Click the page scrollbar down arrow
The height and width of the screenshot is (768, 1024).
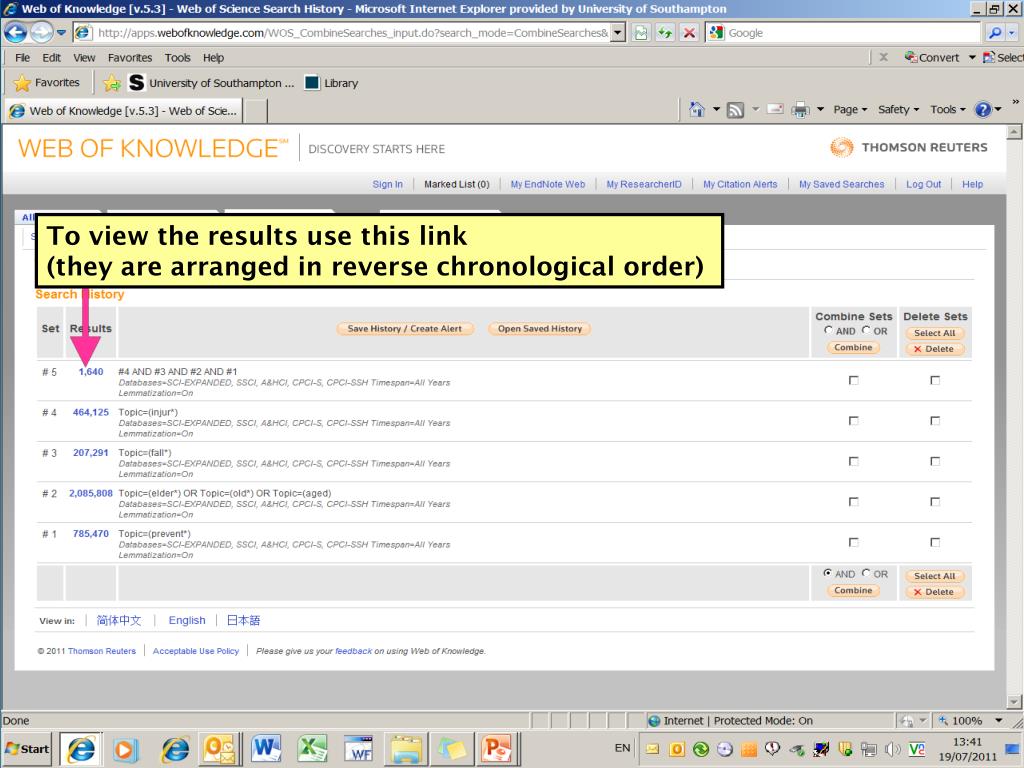click(1014, 702)
